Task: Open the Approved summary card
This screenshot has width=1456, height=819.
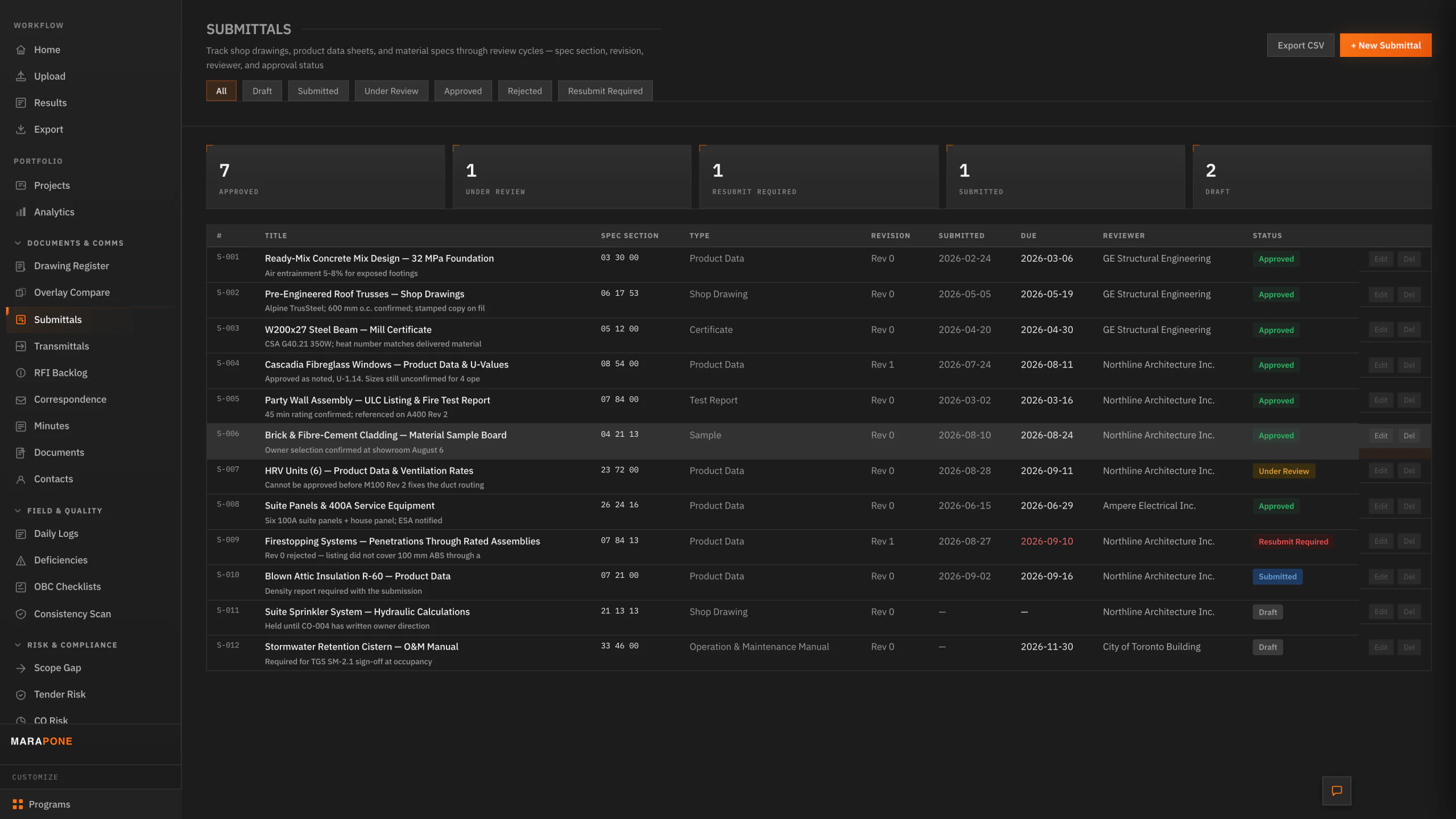Action: 325,177
